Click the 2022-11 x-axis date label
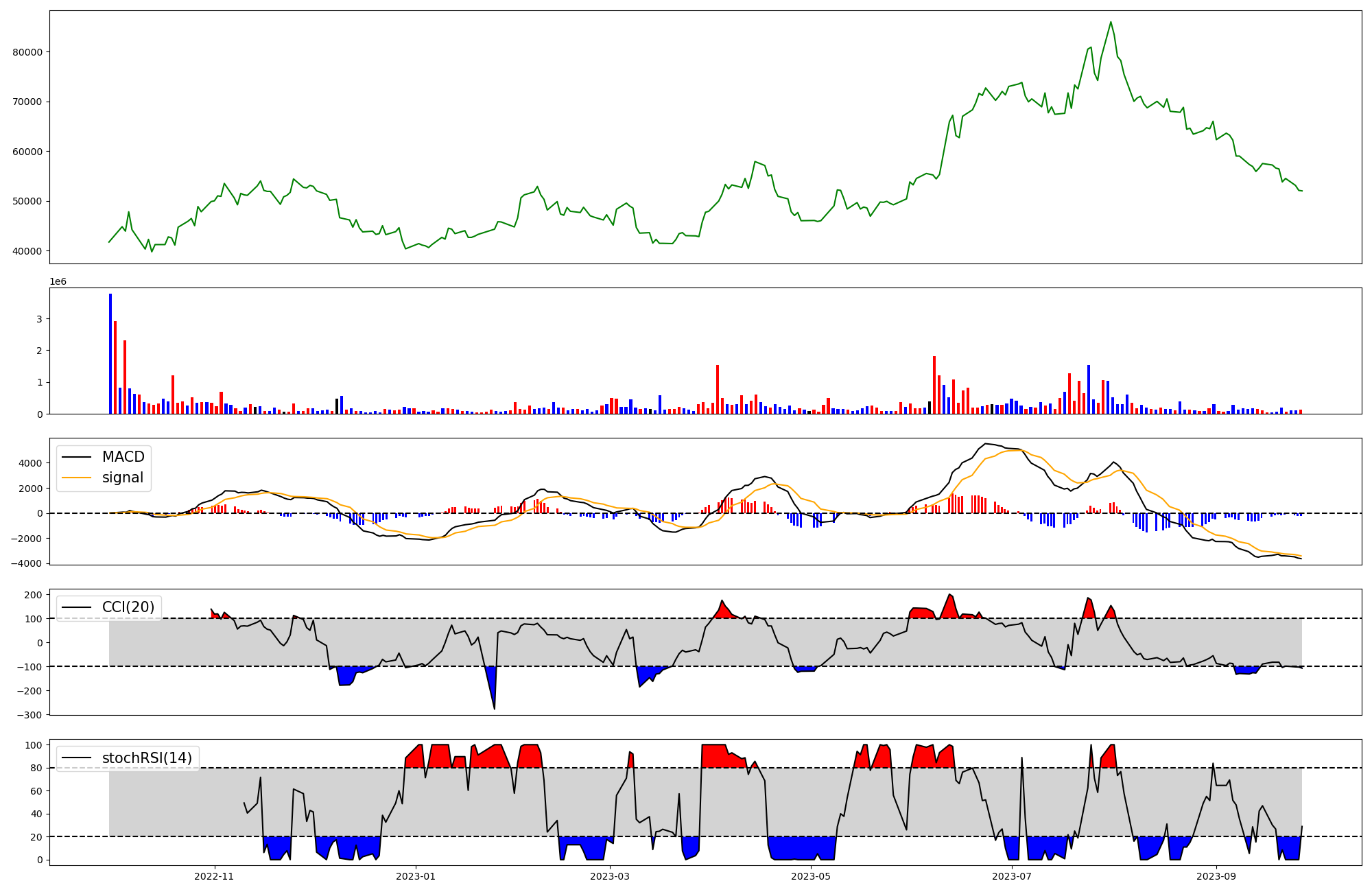The width and height of the screenshot is (1372, 892). (x=214, y=876)
